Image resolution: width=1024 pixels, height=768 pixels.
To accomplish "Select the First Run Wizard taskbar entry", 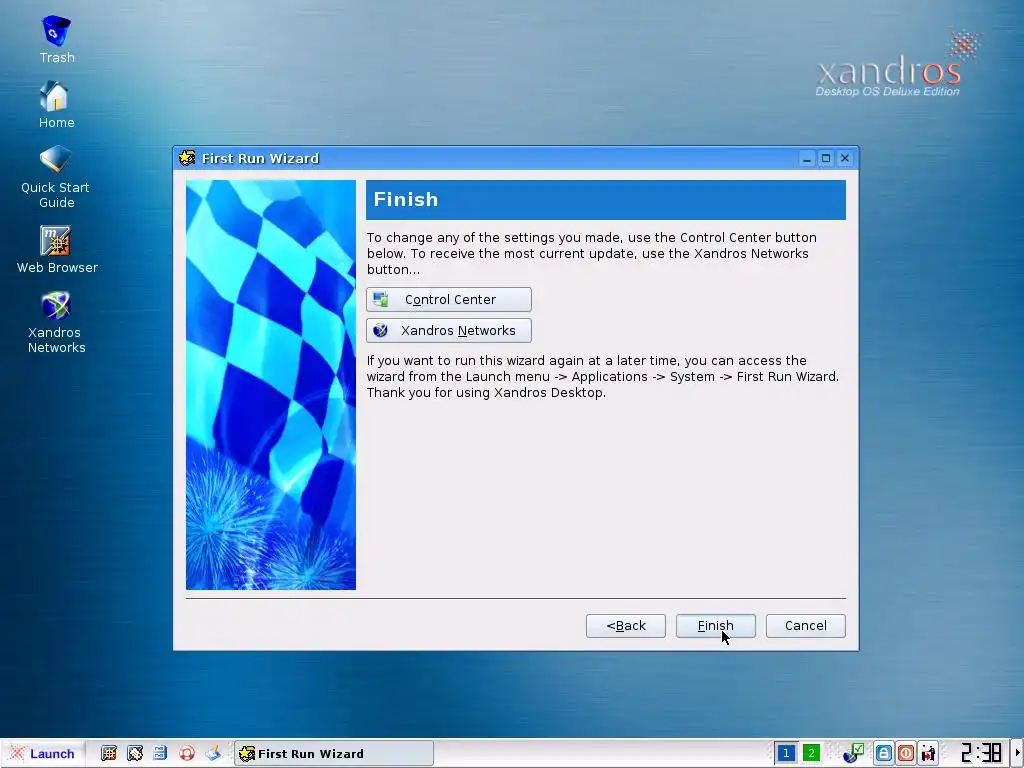I will (334, 754).
